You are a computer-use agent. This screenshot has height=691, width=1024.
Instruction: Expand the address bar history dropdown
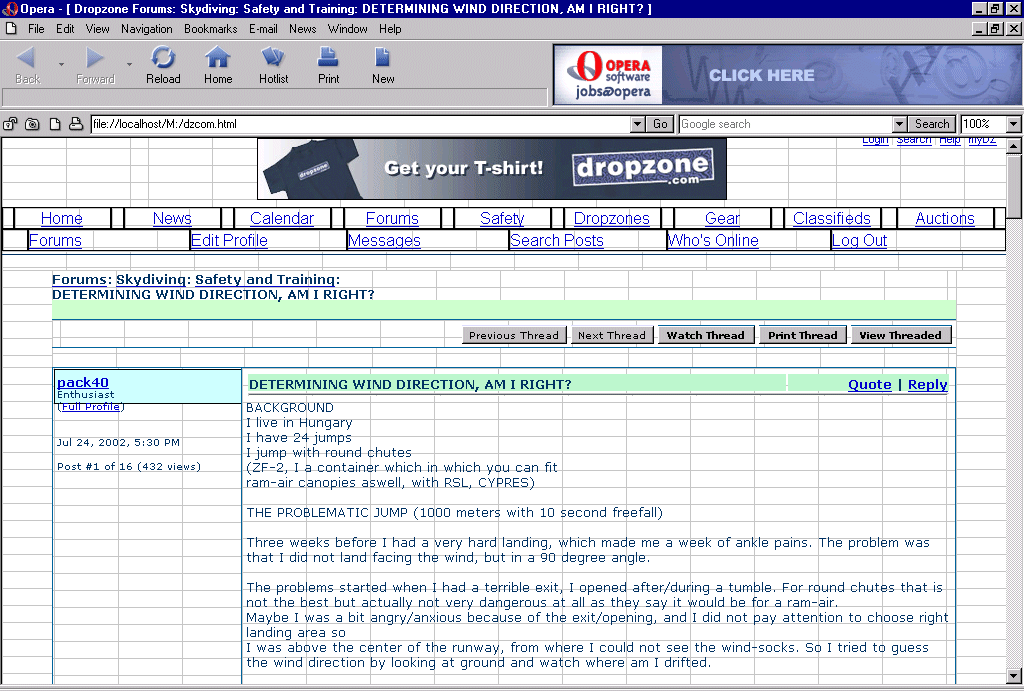coord(638,124)
